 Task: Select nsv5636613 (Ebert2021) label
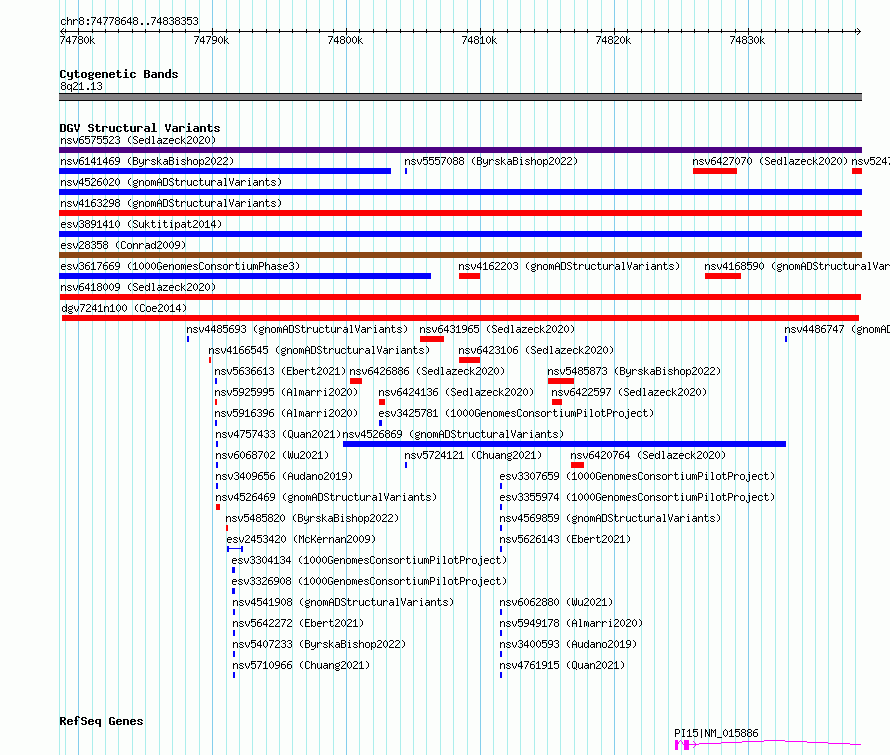(x=280, y=371)
